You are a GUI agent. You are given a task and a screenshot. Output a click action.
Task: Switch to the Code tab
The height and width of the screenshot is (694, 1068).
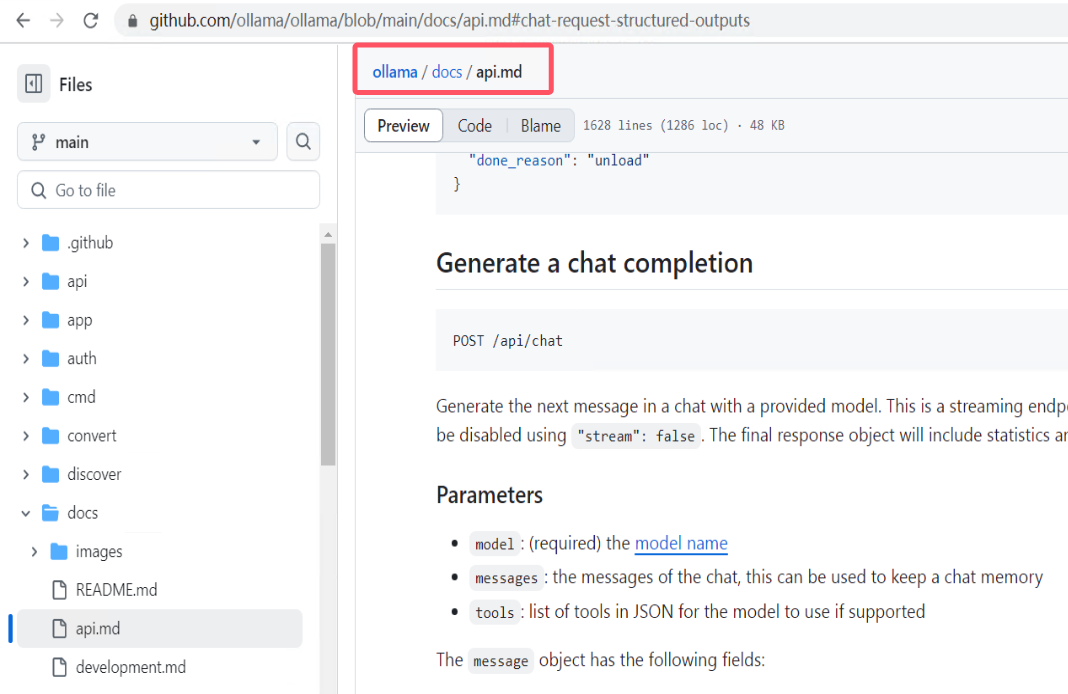[474, 125]
